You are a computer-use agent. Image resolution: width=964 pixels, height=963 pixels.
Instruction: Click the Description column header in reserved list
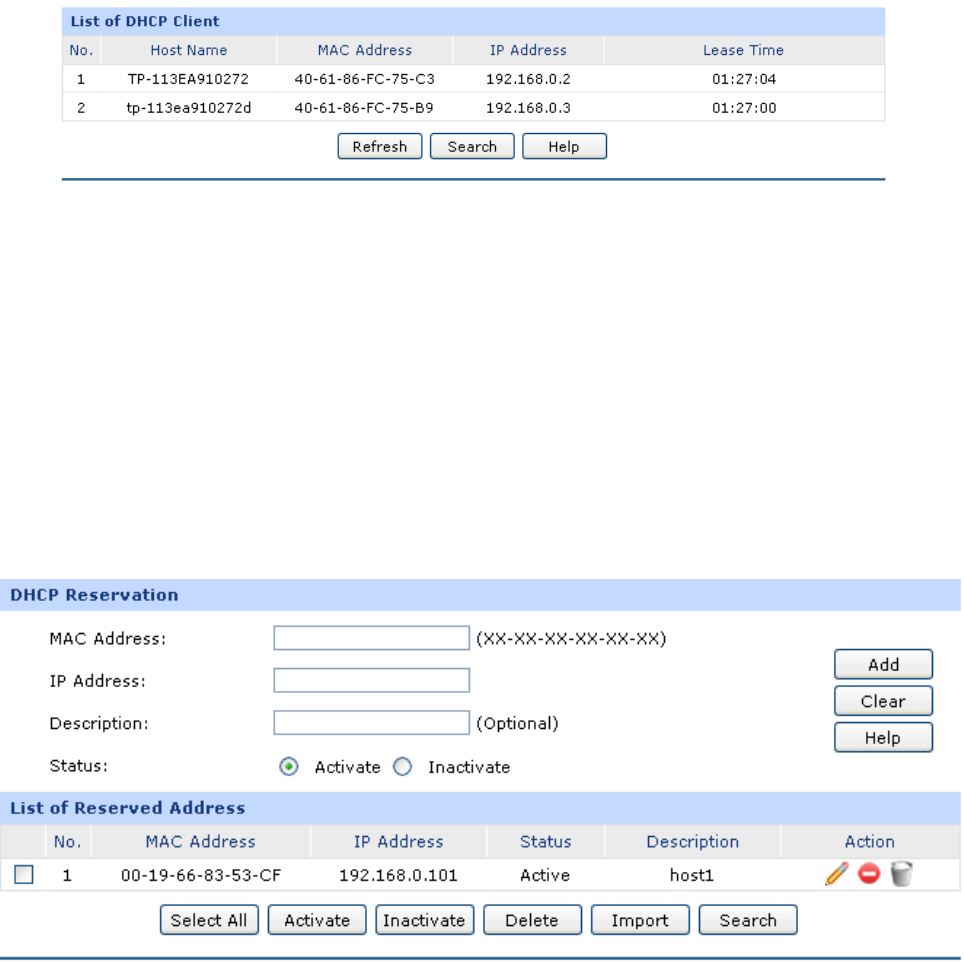(x=693, y=842)
